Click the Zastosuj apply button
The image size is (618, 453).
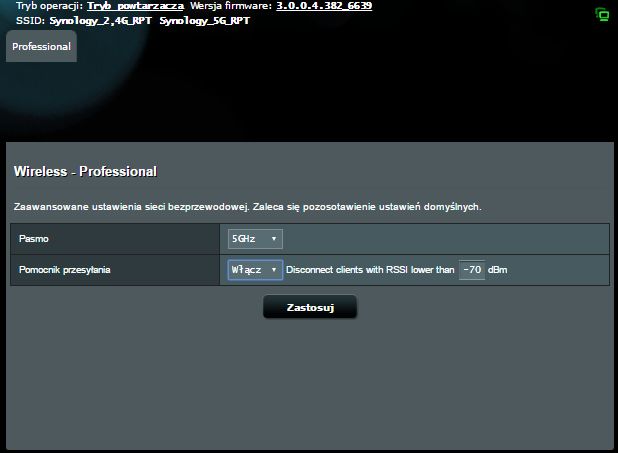[310, 307]
